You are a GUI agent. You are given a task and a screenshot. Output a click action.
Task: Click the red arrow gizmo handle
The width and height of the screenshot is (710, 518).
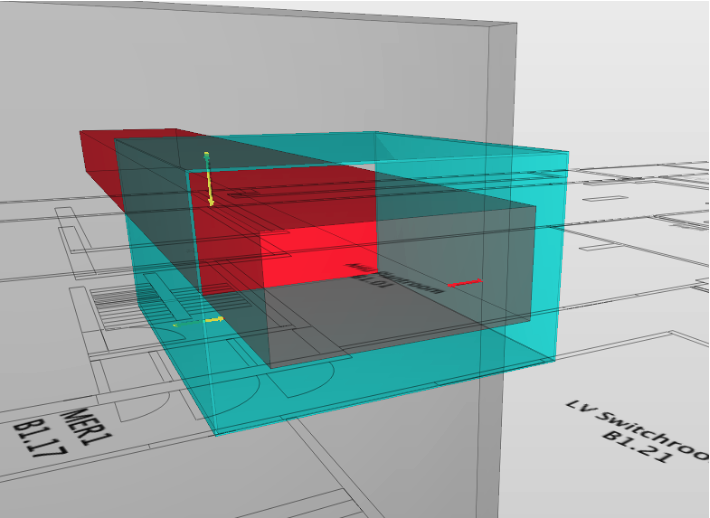click(465, 284)
